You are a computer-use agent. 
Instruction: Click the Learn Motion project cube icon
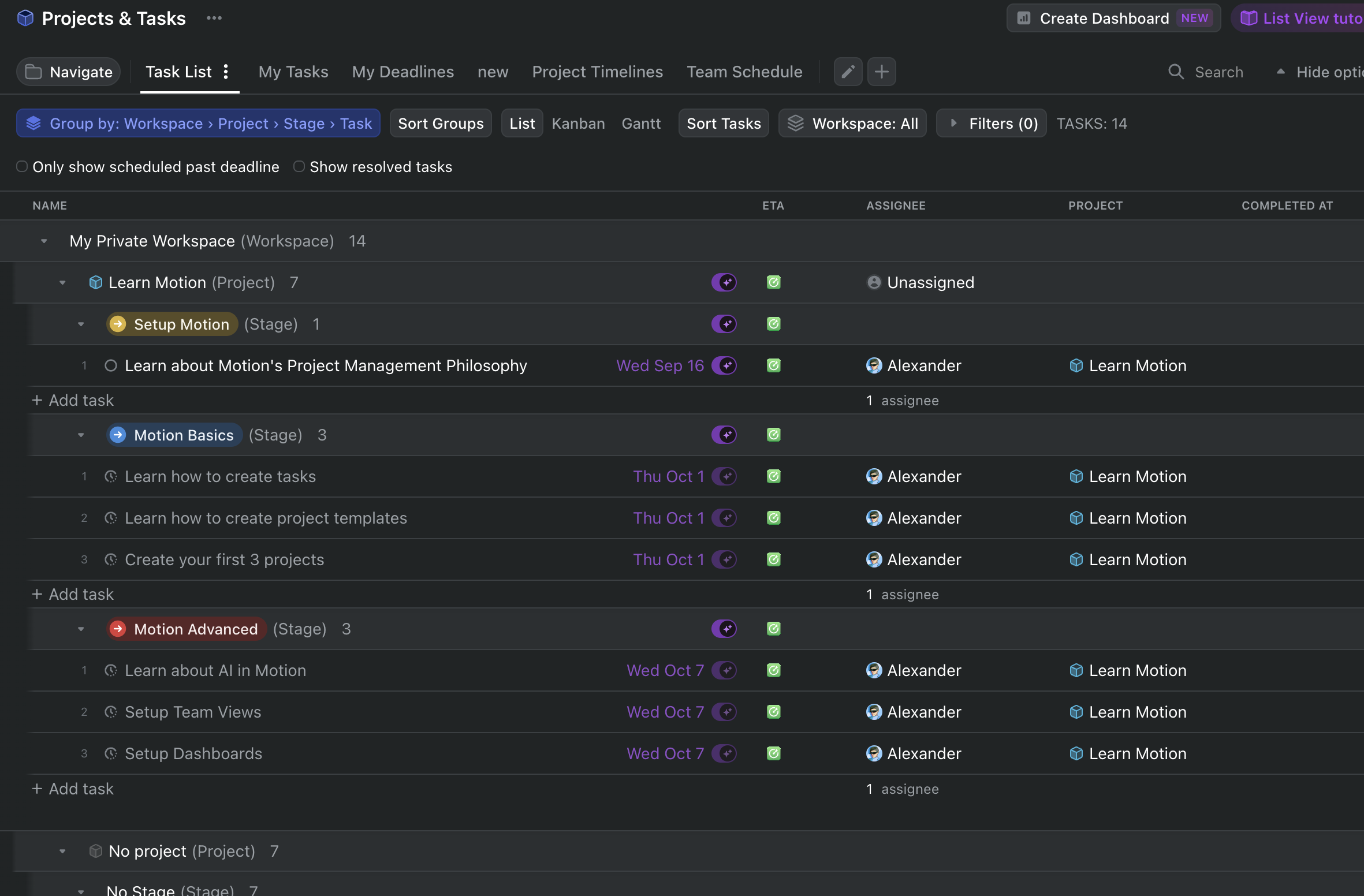tap(96, 282)
